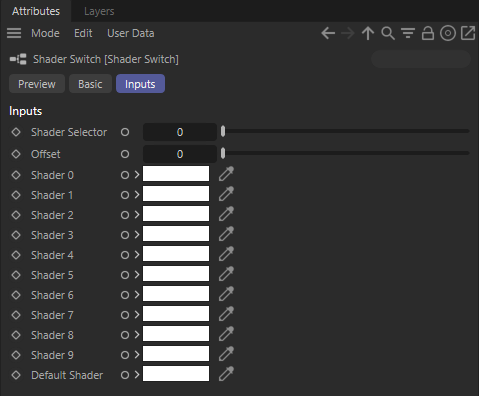Toggle the Offset keyframe diamond
Image resolution: width=479 pixels, height=396 pixels.
(16, 154)
